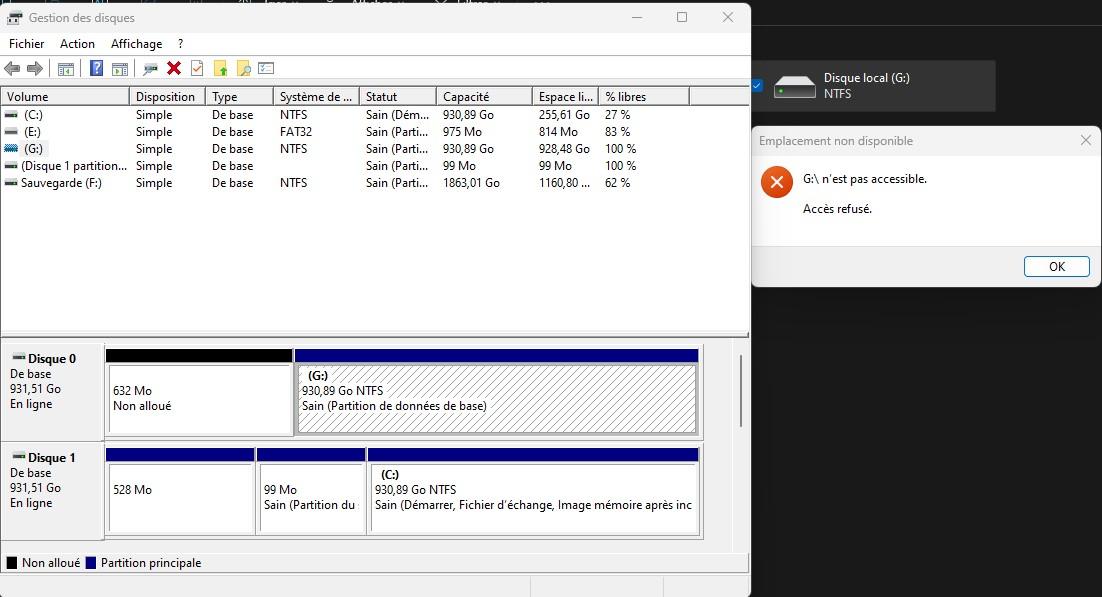Open the Fichier menu

[x=27, y=44]
